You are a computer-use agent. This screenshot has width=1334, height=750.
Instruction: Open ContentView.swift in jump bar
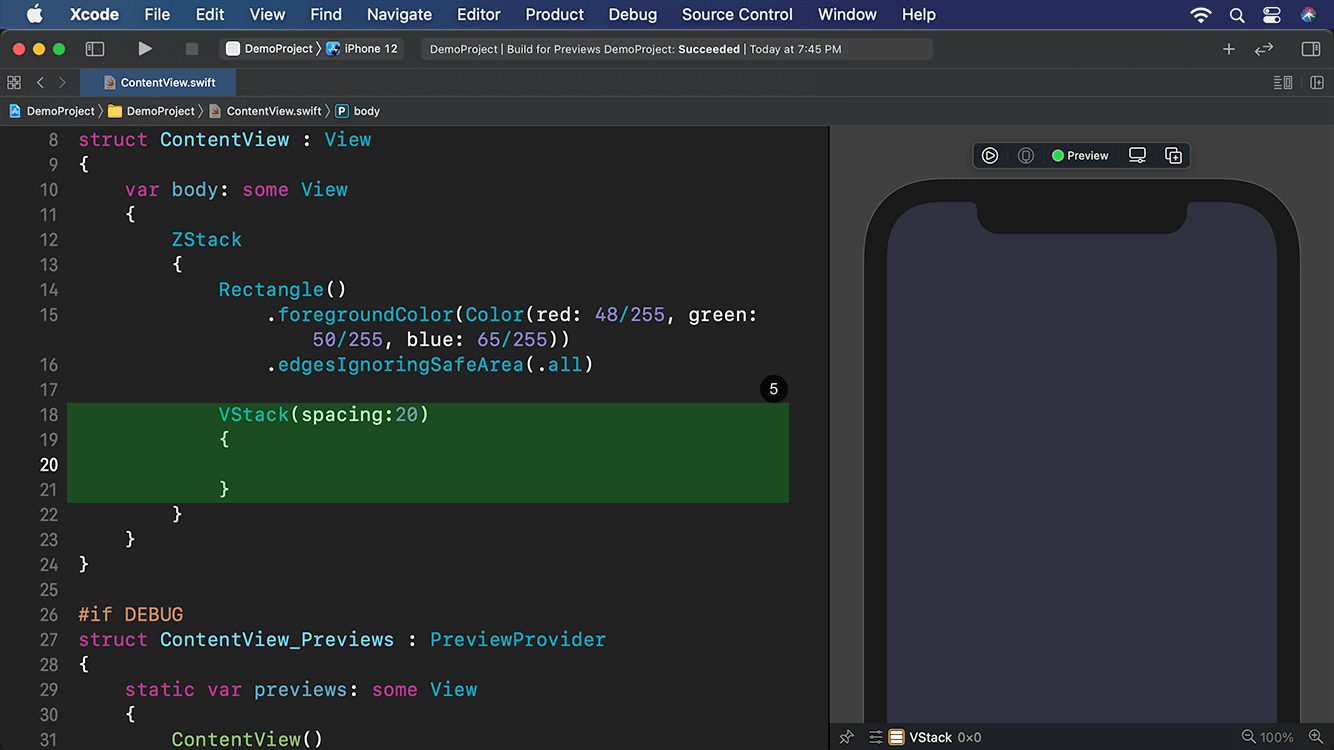pyautogui.click(x=265, y=111)
